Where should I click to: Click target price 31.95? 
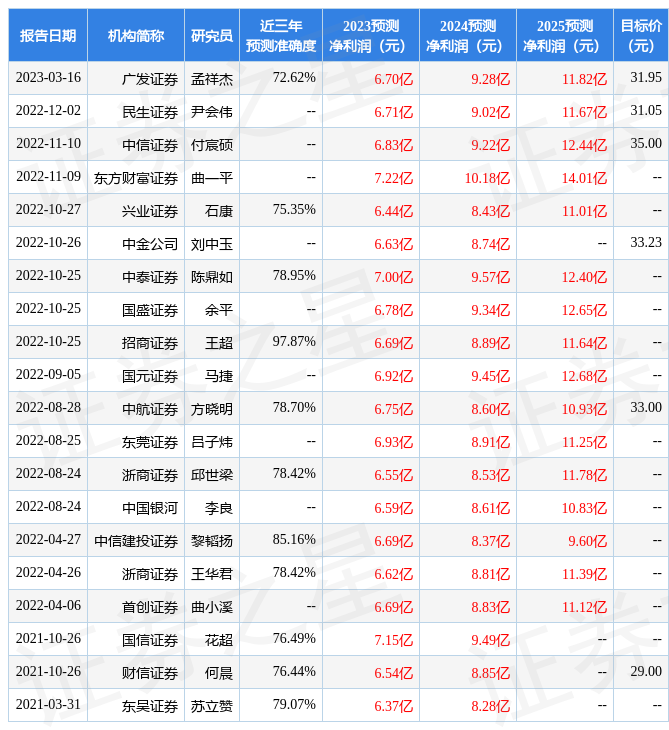(x=646, y=77)
